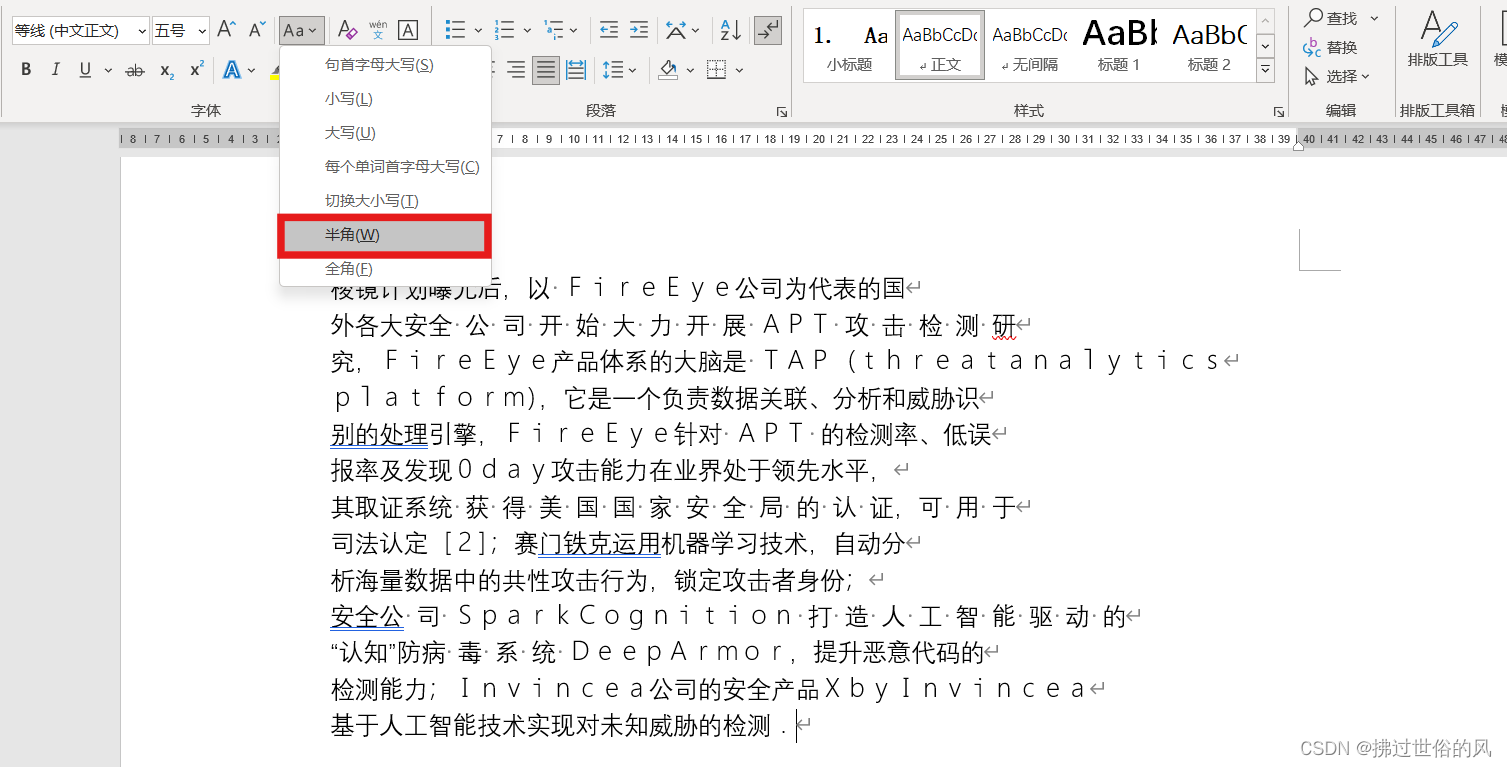Choose 大写(U) uppercase option

pos(350,133)
